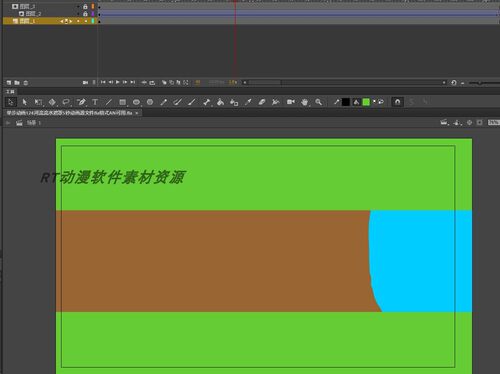Select the Bone tool
The height and width of the screenshot is (374, 500).
(206, 102)
